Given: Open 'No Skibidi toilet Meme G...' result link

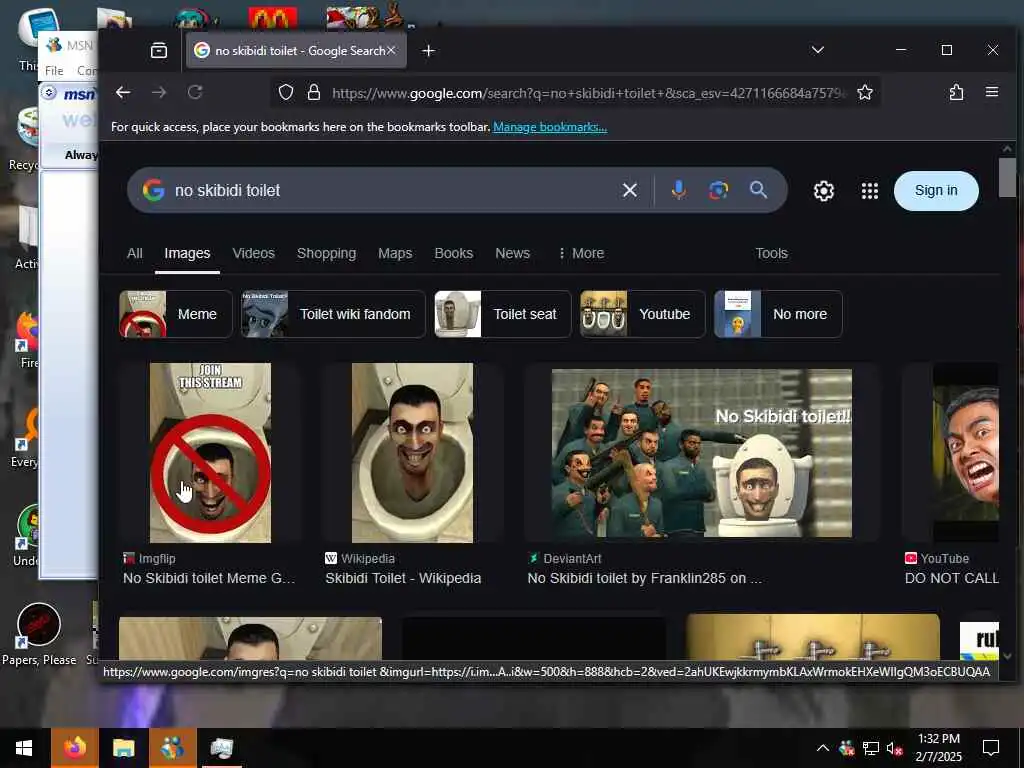Looking at the screenshot, I should tap(209, 578).
